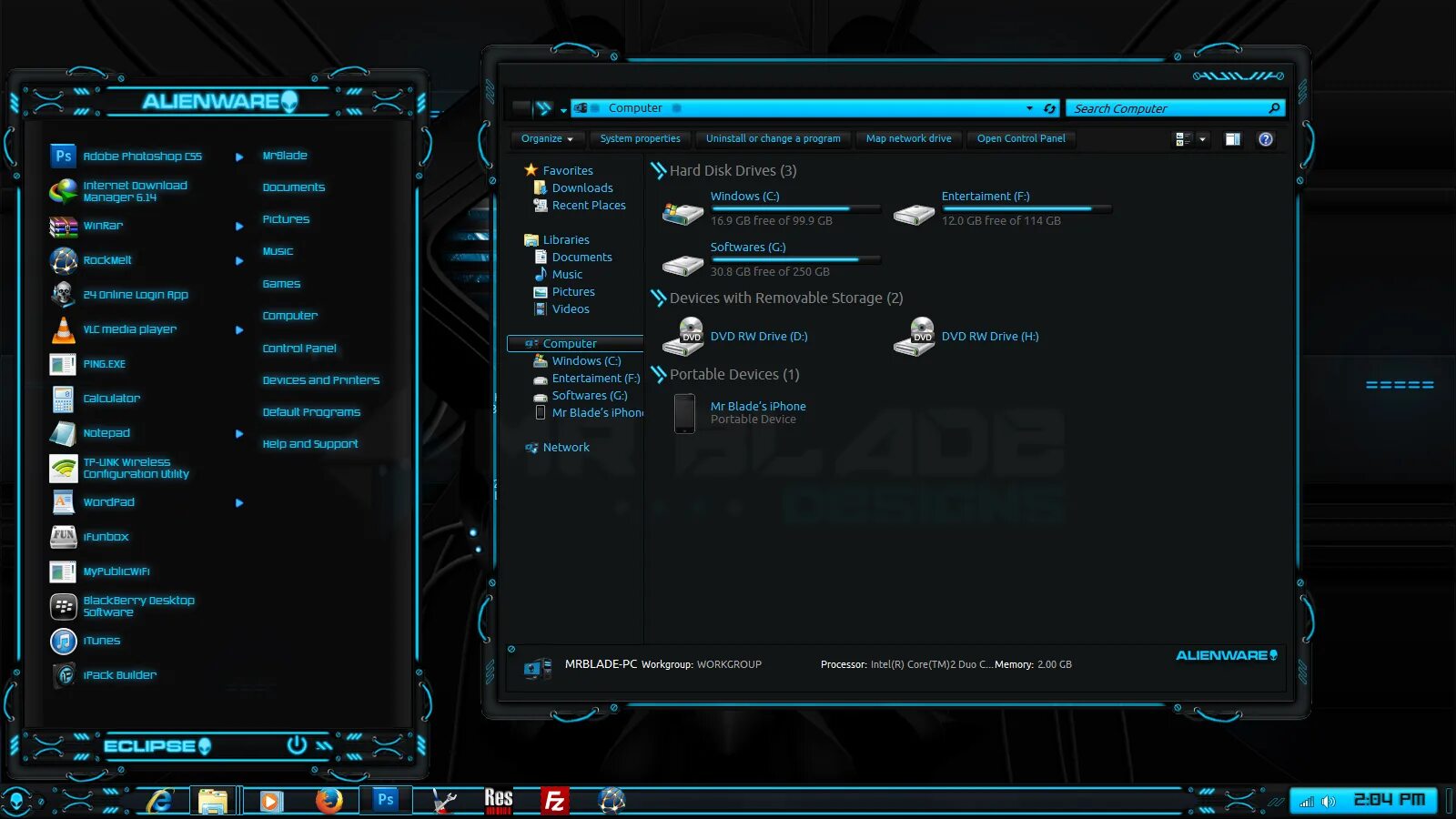The image size is (1456, 819).
Task: Open Adobe Photoshop CS5 from Start menu
Action: pos(63,157)
